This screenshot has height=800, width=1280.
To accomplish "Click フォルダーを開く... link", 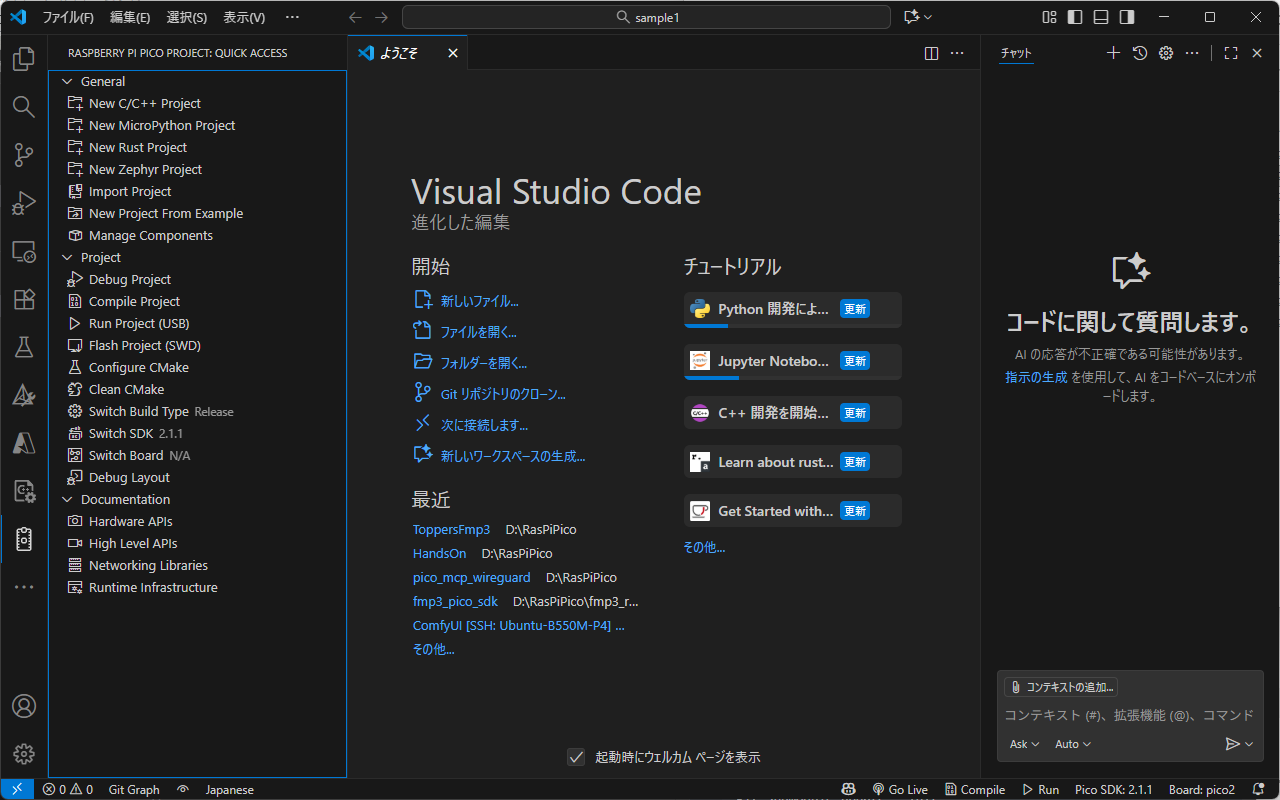I will click(x=484, y=363).
